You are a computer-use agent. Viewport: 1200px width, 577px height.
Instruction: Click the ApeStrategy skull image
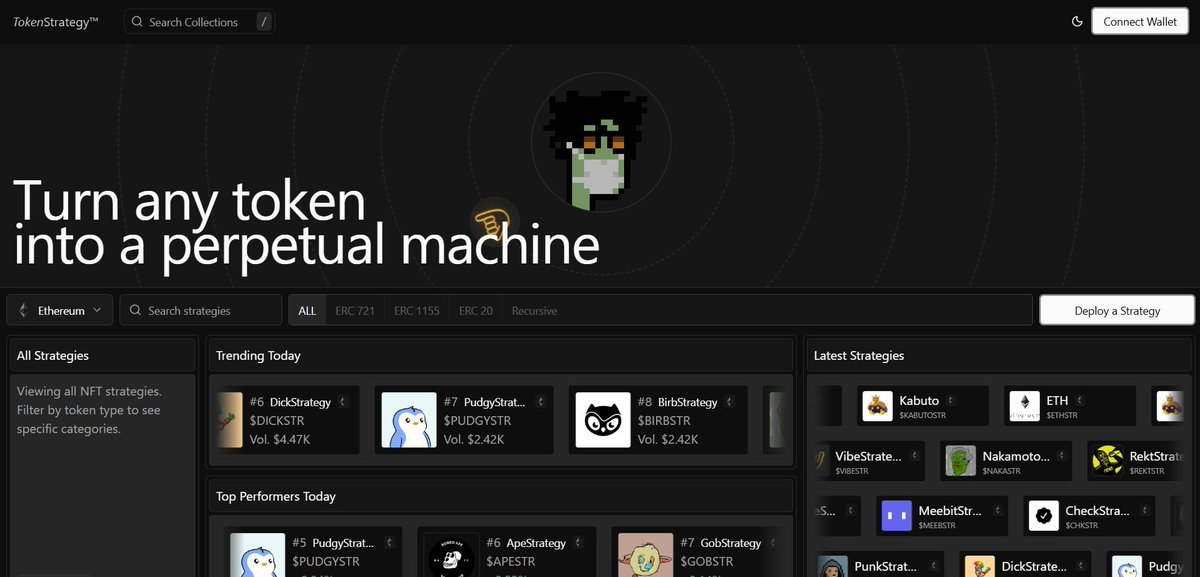click(x=452, y=555)
